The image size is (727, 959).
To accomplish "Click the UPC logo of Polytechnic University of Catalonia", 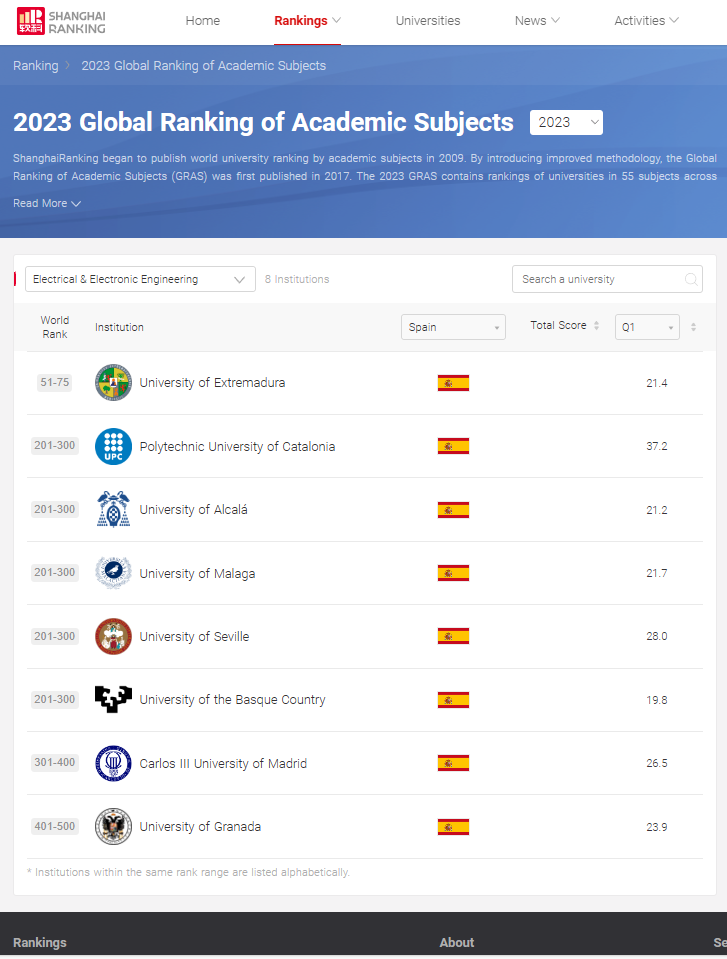I will [x=113, y=446].
